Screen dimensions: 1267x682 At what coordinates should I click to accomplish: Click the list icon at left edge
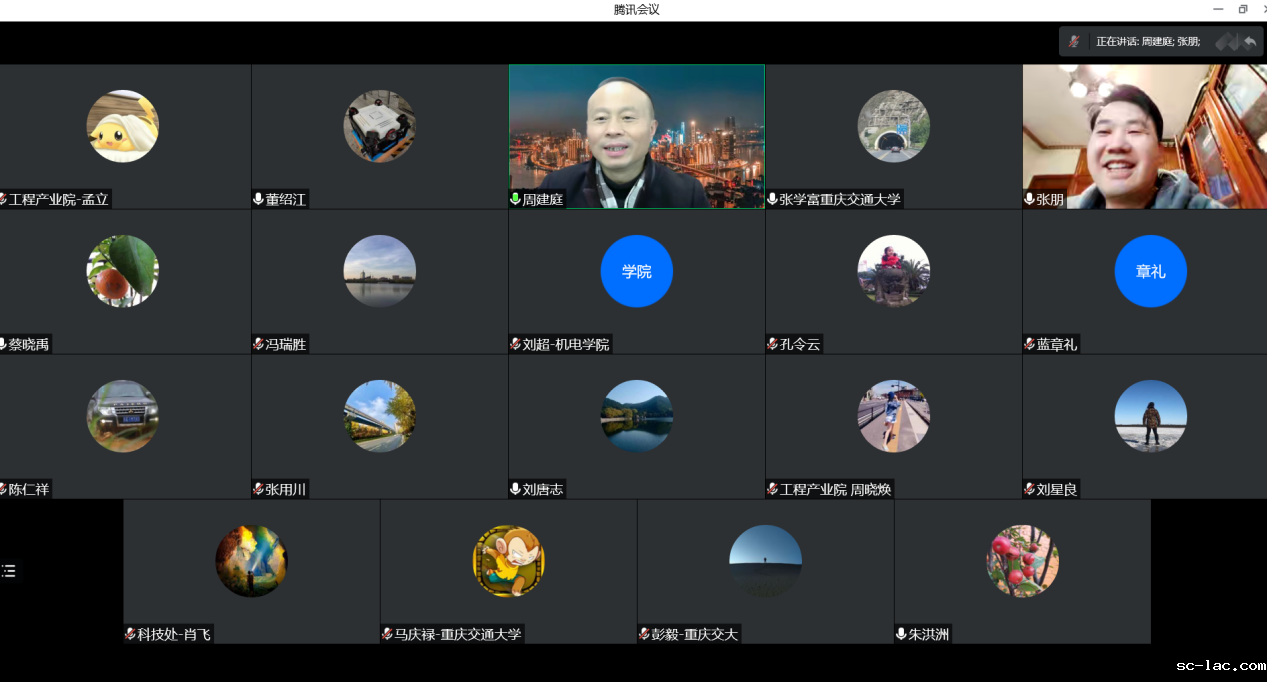coord(8,571)
